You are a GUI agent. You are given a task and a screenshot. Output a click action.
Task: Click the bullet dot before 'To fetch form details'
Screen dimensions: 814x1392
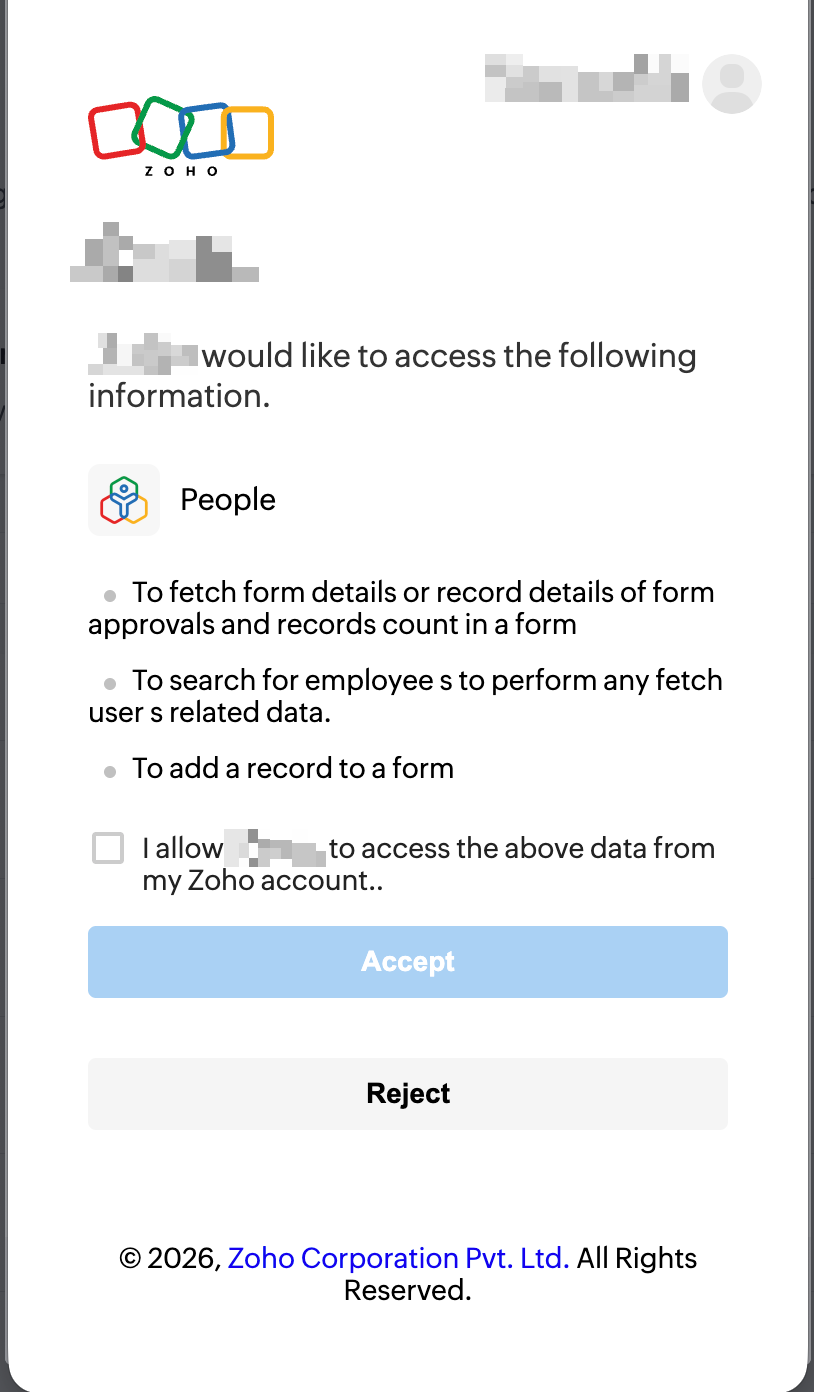pyautogui.click(x=110, y=596)
